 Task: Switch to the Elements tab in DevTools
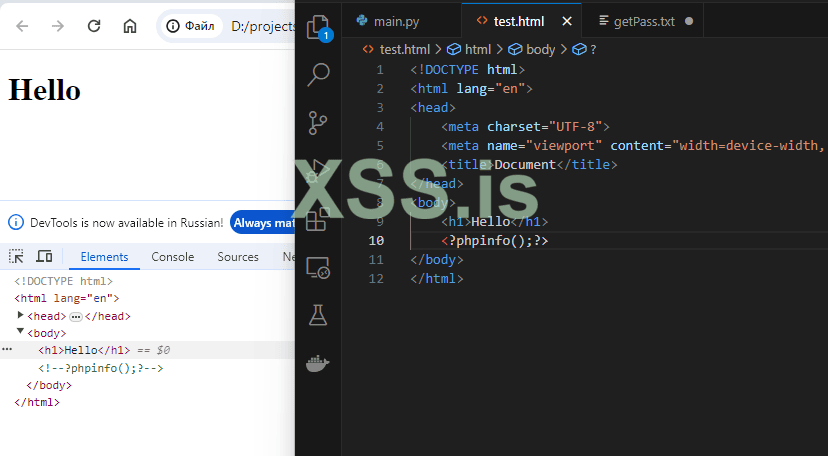(x=104, y=257)
